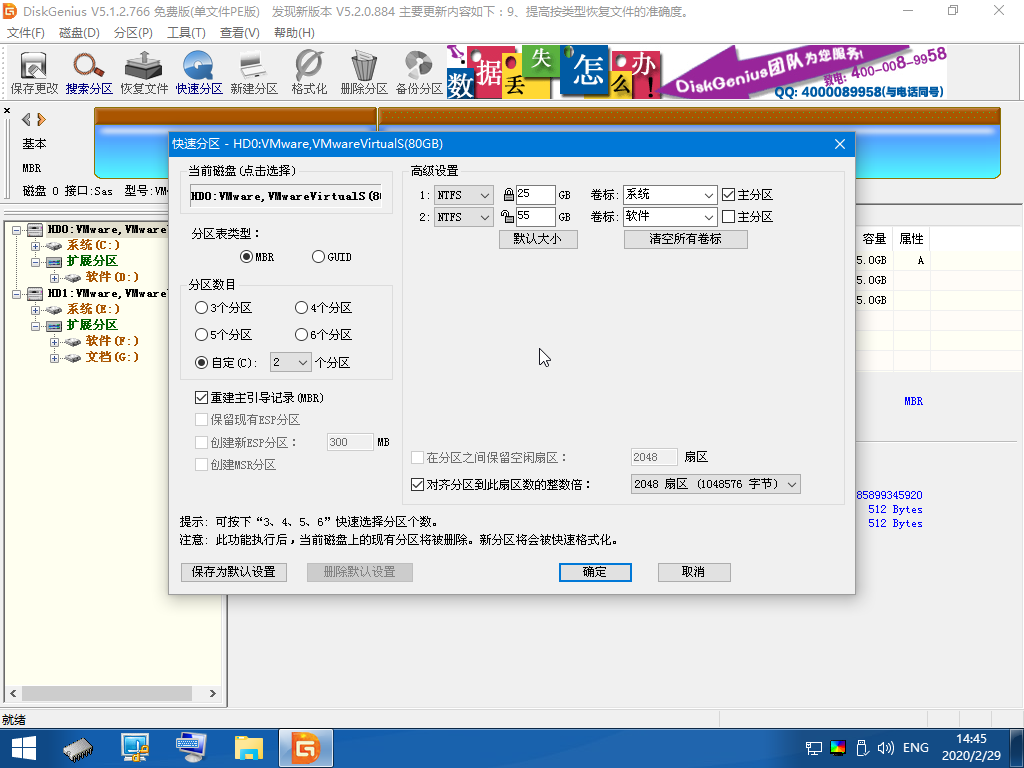The width and height of the screenshot is (1024, 768).
Task: Expand the 系统(C:) tree node
Action: [x=35, y=246]
